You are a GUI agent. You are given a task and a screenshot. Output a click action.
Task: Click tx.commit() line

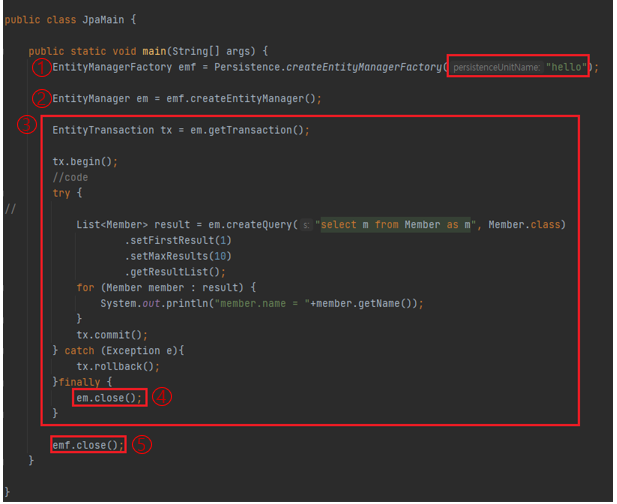tap(112, 335)
